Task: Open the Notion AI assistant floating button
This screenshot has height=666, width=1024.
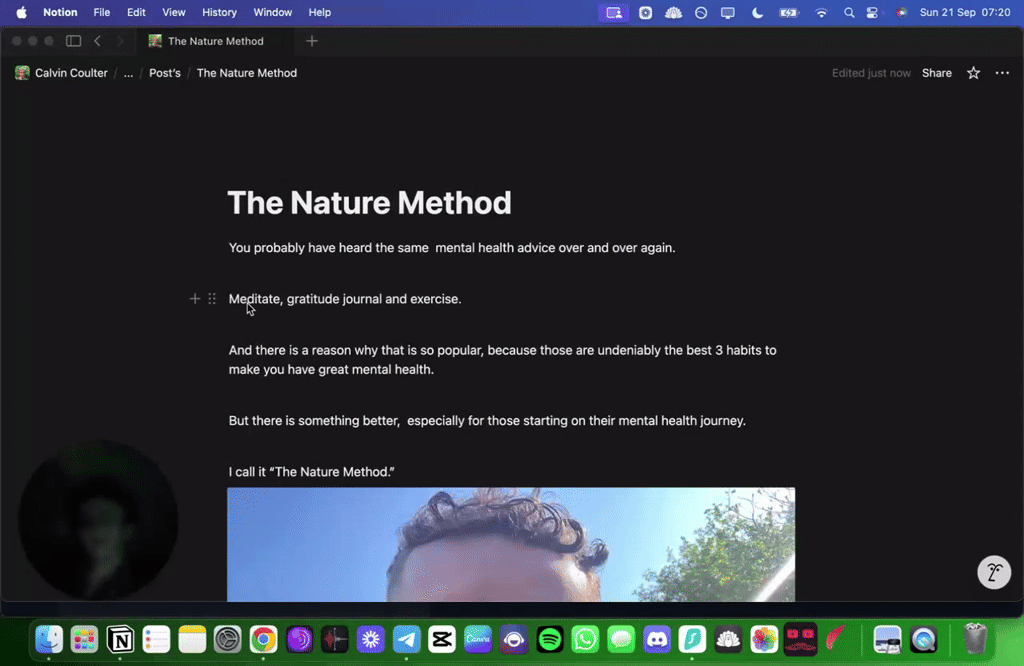Action: coord(993,572)
